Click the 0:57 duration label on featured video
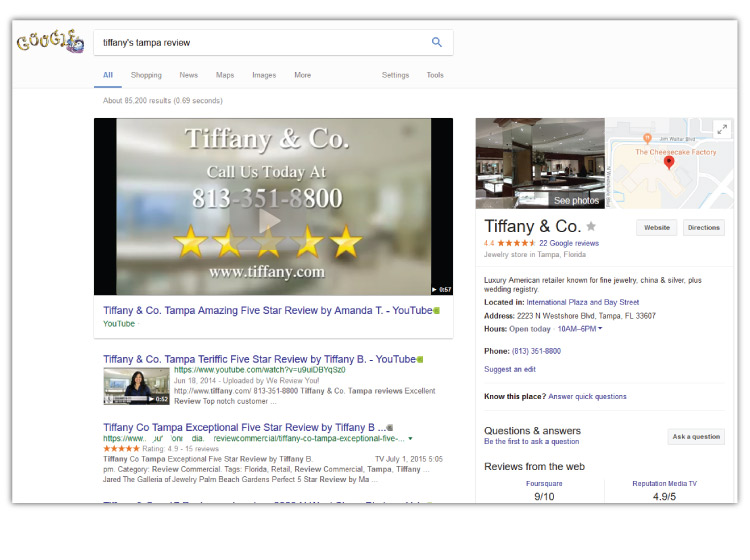750x560 pixels. click(x=441, y=289)
